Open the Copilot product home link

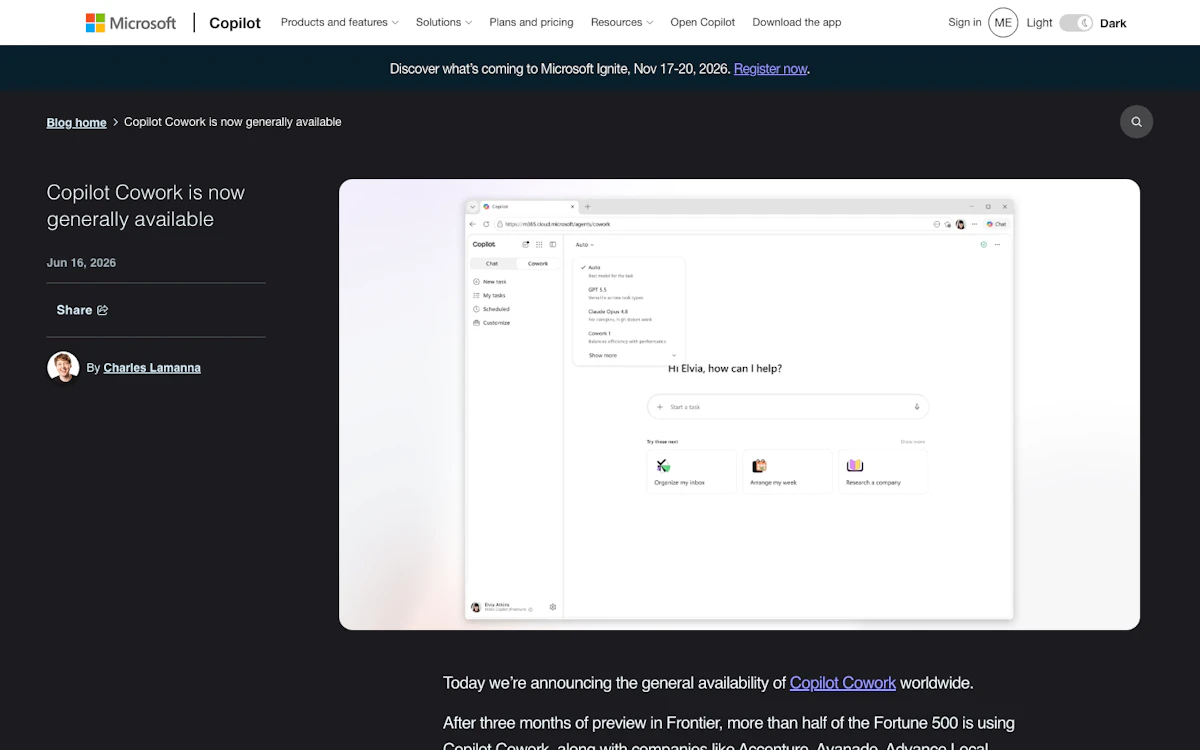tap(235, 22)
